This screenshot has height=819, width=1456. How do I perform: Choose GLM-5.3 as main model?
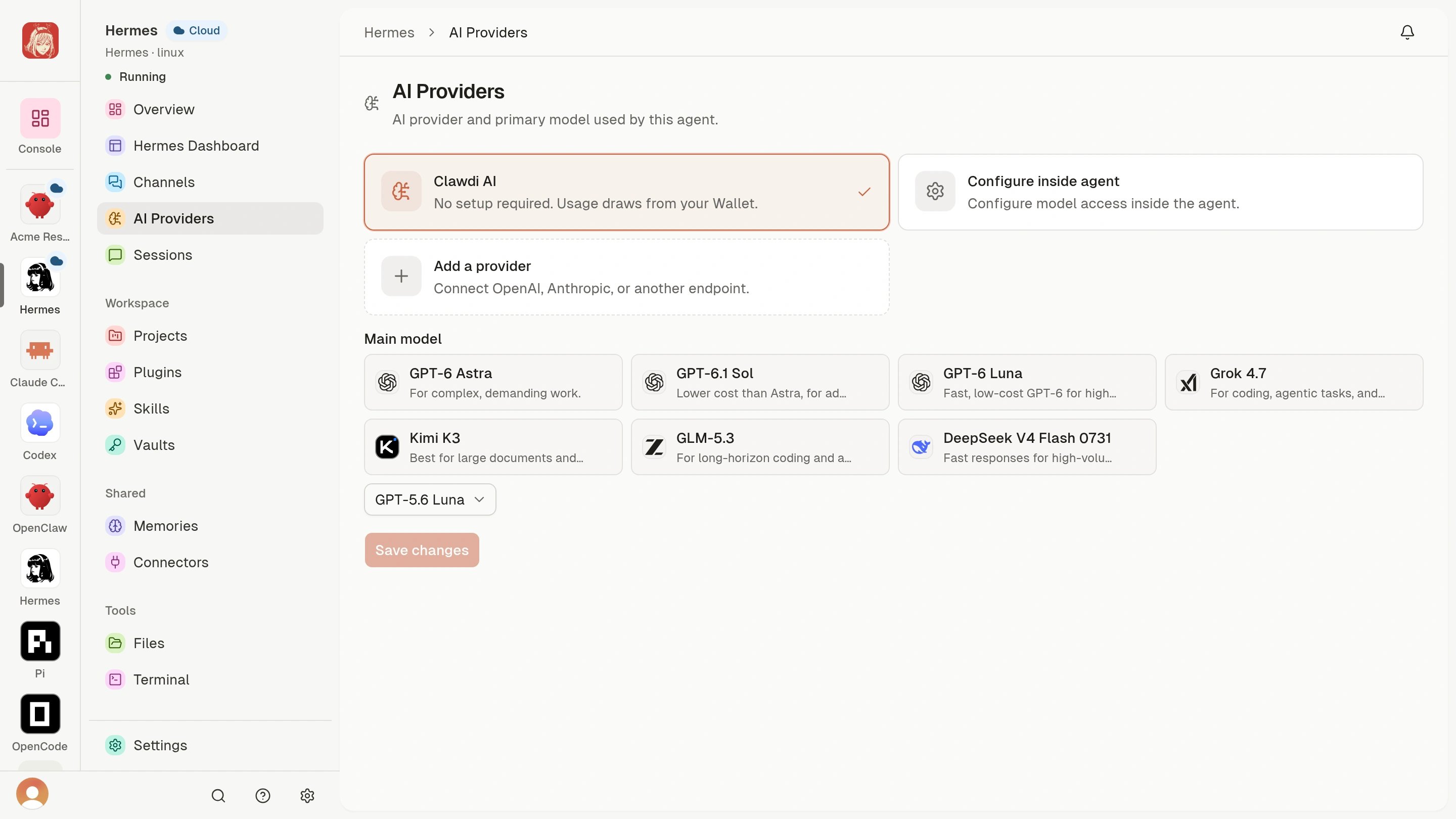pos(760,447)
